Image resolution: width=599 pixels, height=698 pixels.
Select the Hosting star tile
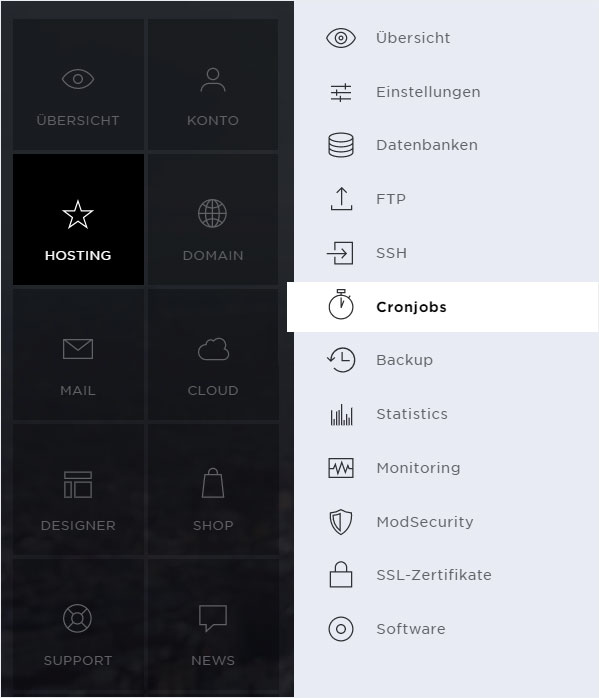click(x=78, y=219)
